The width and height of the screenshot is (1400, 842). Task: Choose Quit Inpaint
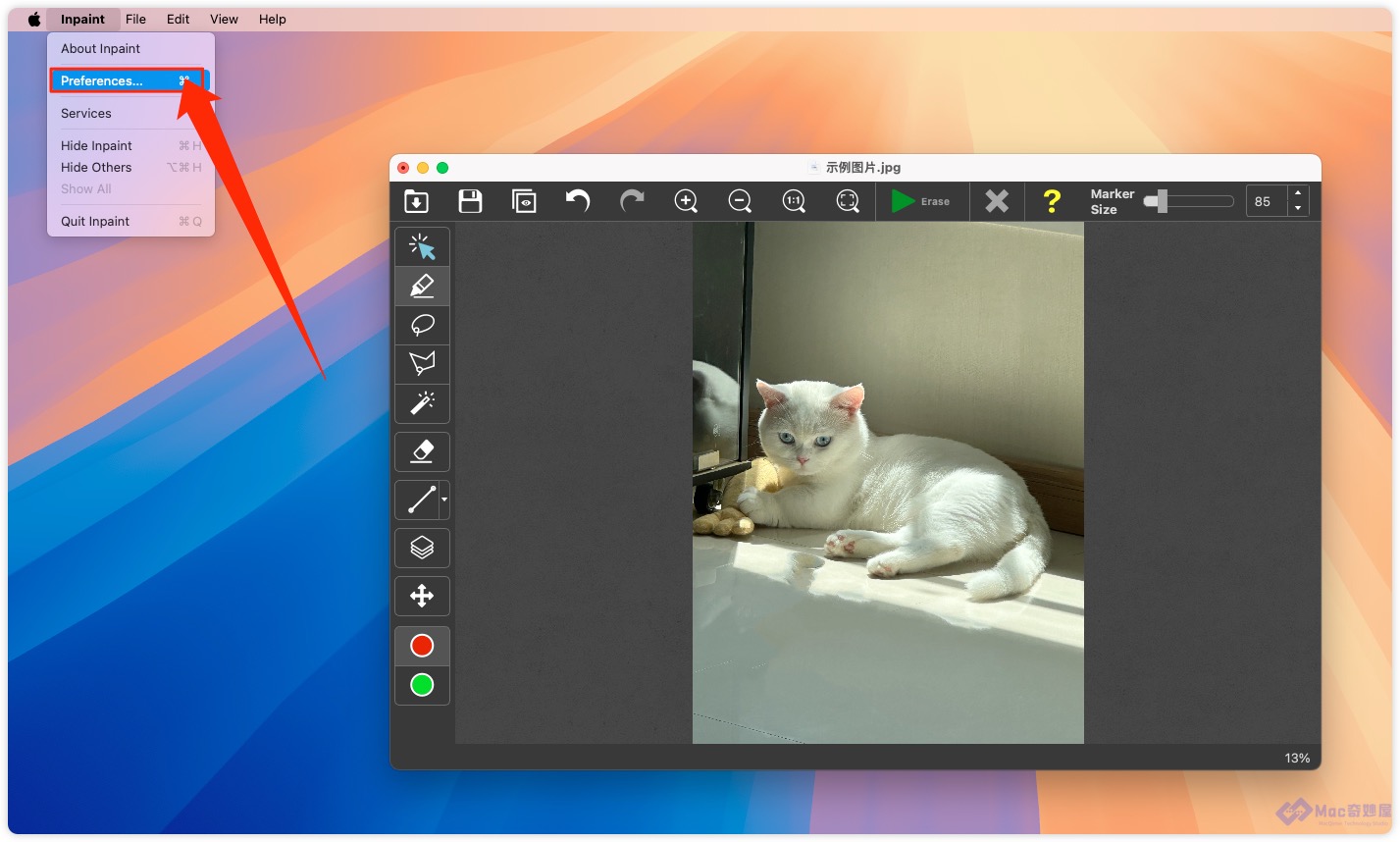click(130, 221)
